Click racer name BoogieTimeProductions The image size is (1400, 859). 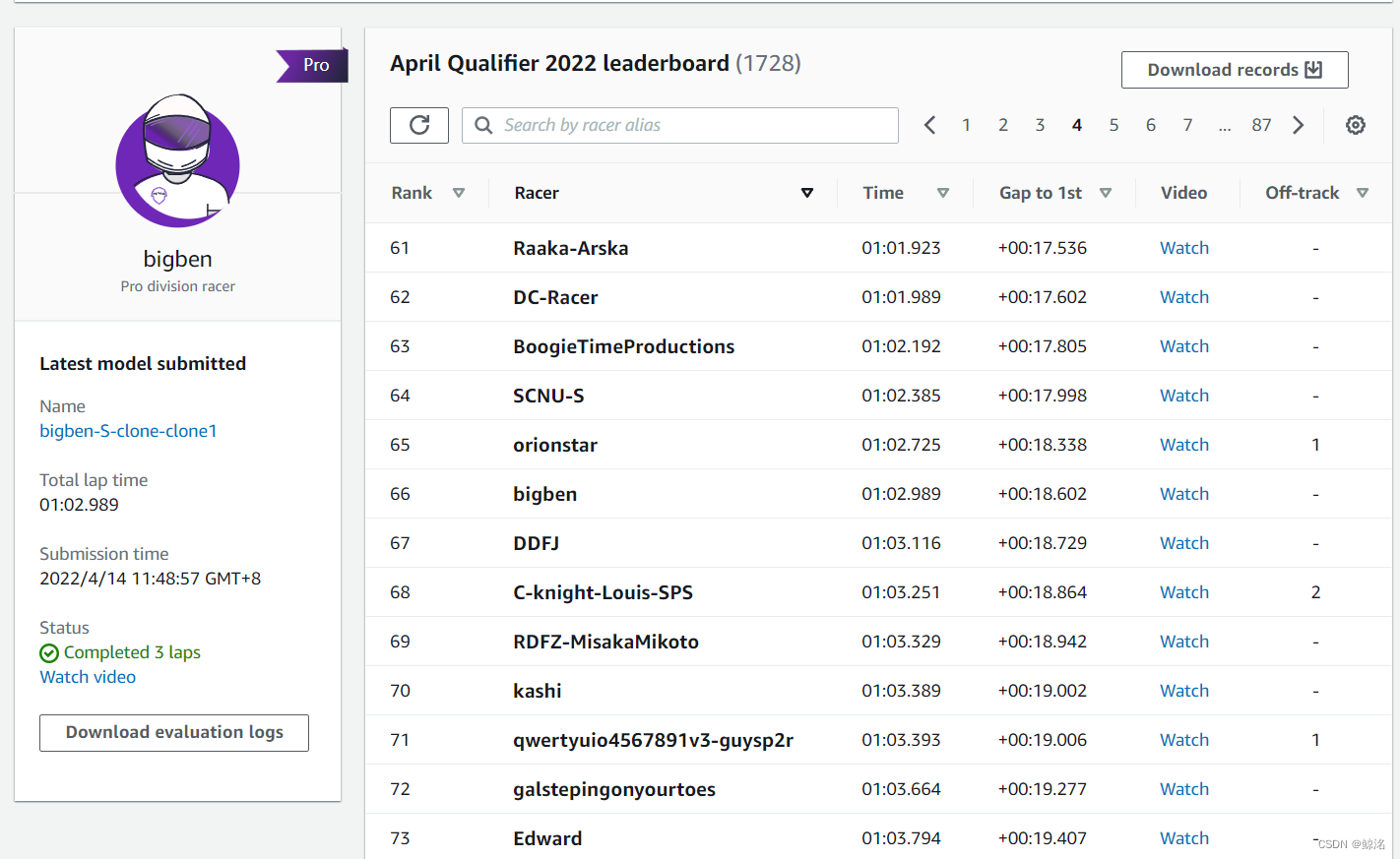[624, 346]
